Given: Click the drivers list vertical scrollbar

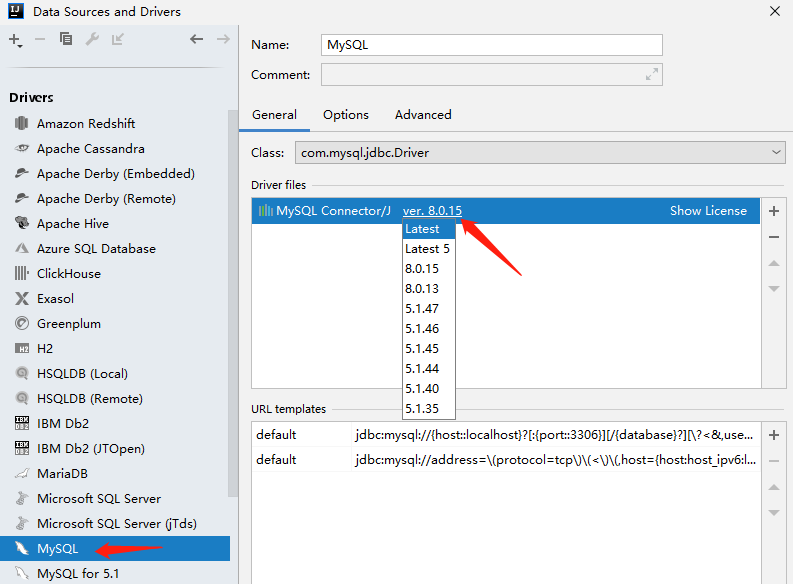Looking at the screenshot, I should click(x=233, y=303).
